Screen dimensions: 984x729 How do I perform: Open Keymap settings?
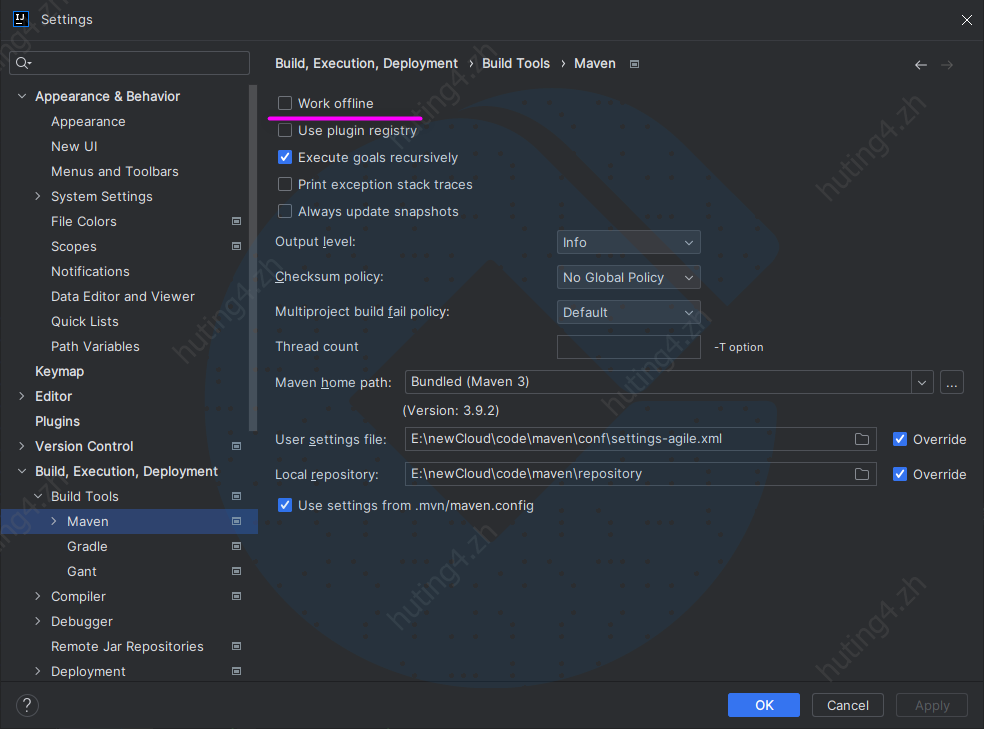click(60, 371)
